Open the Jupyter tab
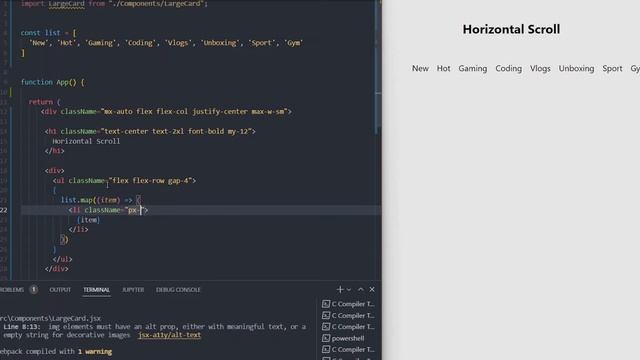 (x=133, y=289)
